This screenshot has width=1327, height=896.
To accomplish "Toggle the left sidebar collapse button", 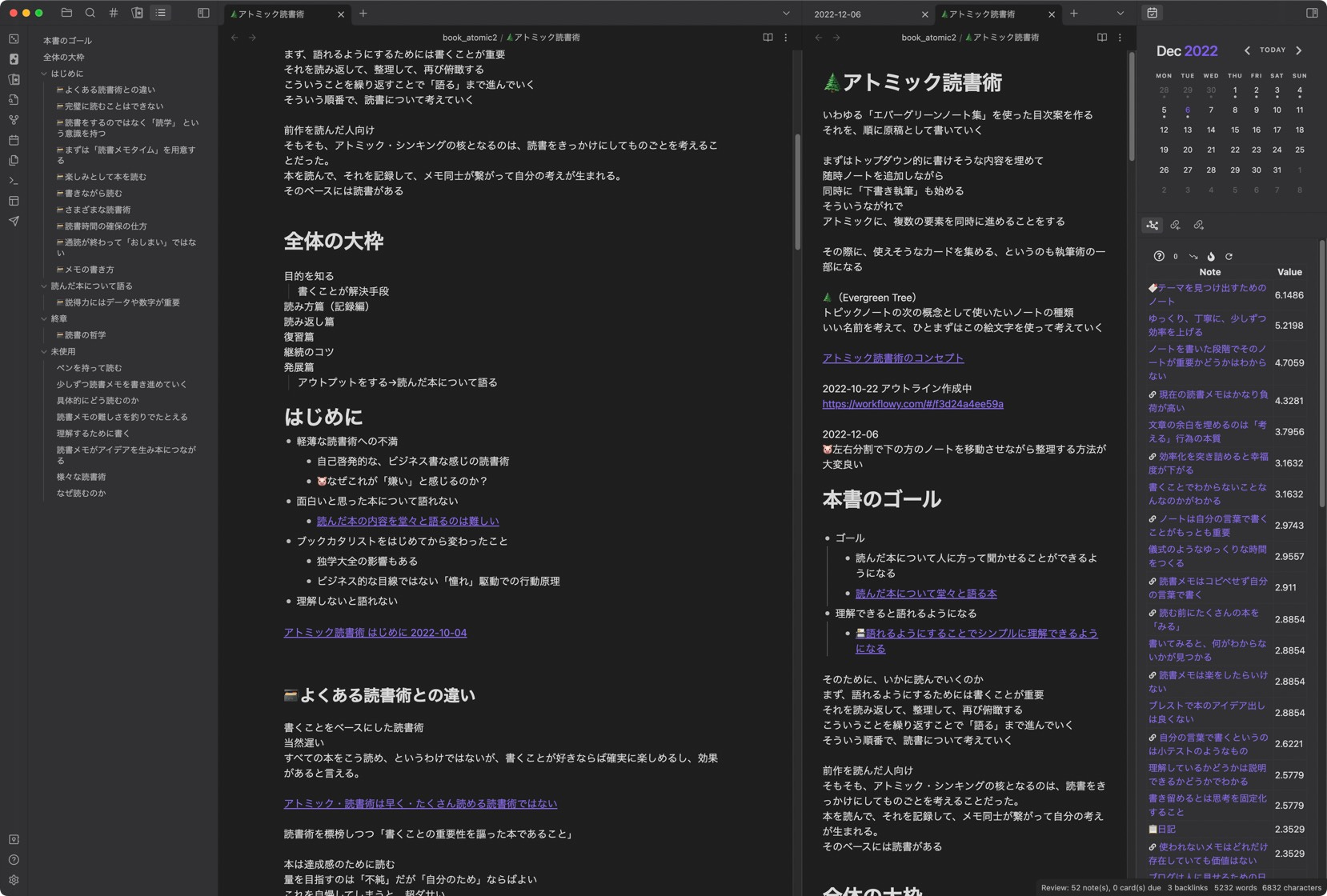I will tap(203, 13).
